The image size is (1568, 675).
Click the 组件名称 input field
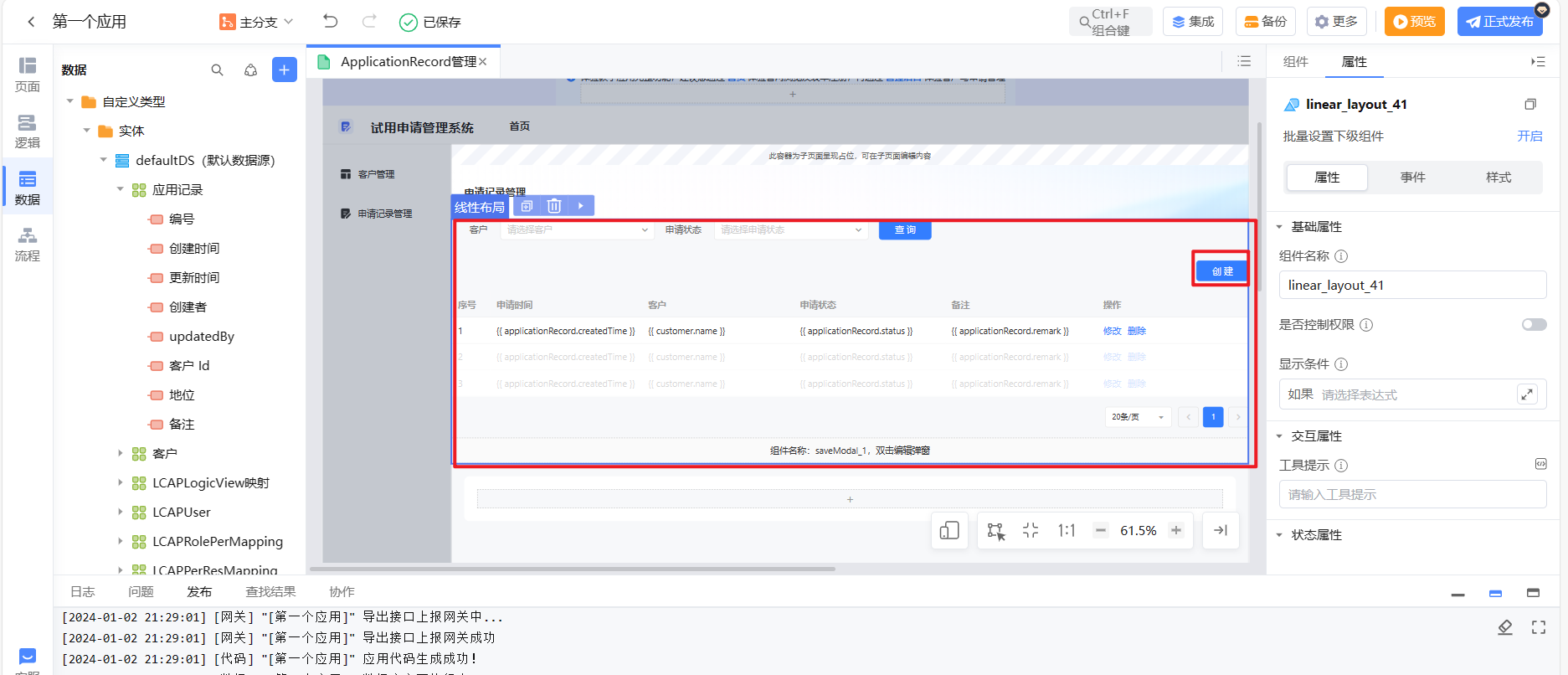[x=1412, y=285]
